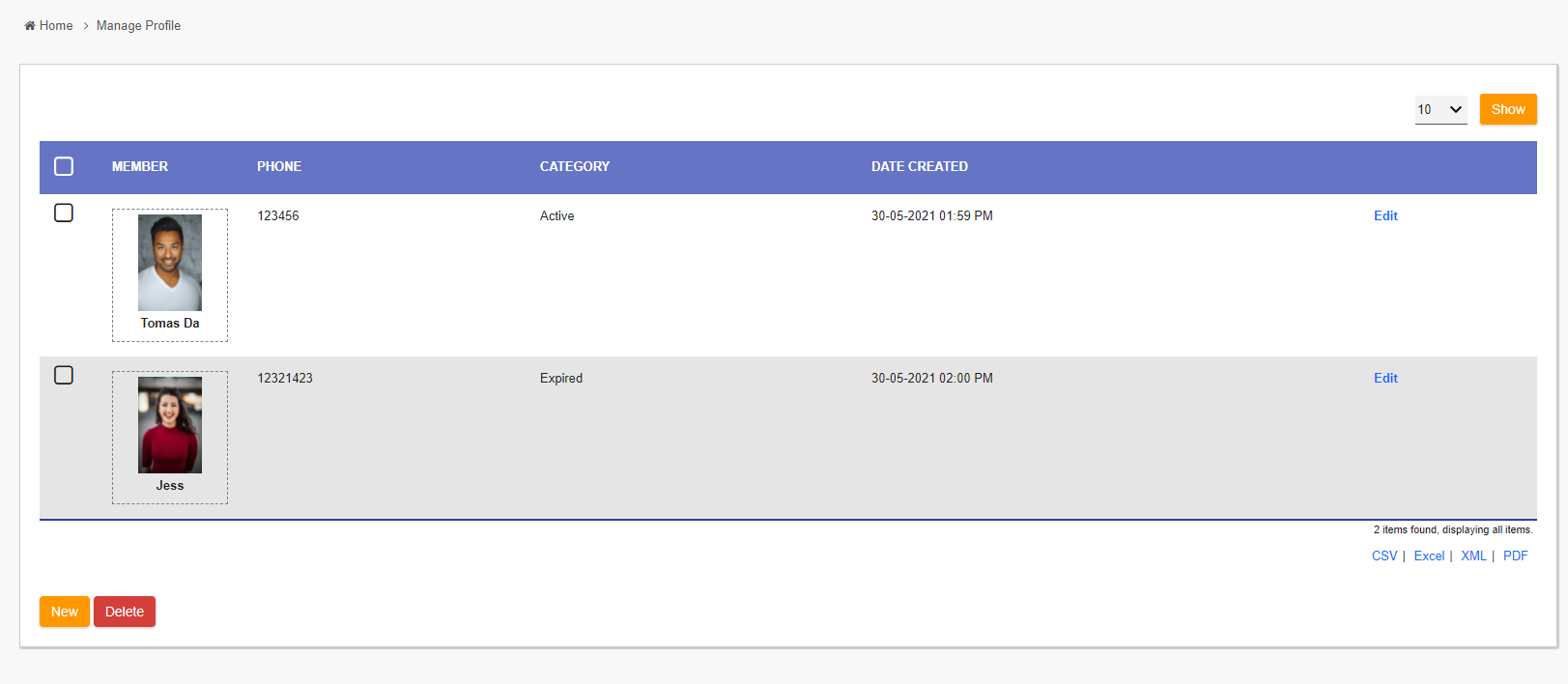Select the checkbox for Jess
The height and width of the screenshot is (684, 1568).
tap(64, 375)
